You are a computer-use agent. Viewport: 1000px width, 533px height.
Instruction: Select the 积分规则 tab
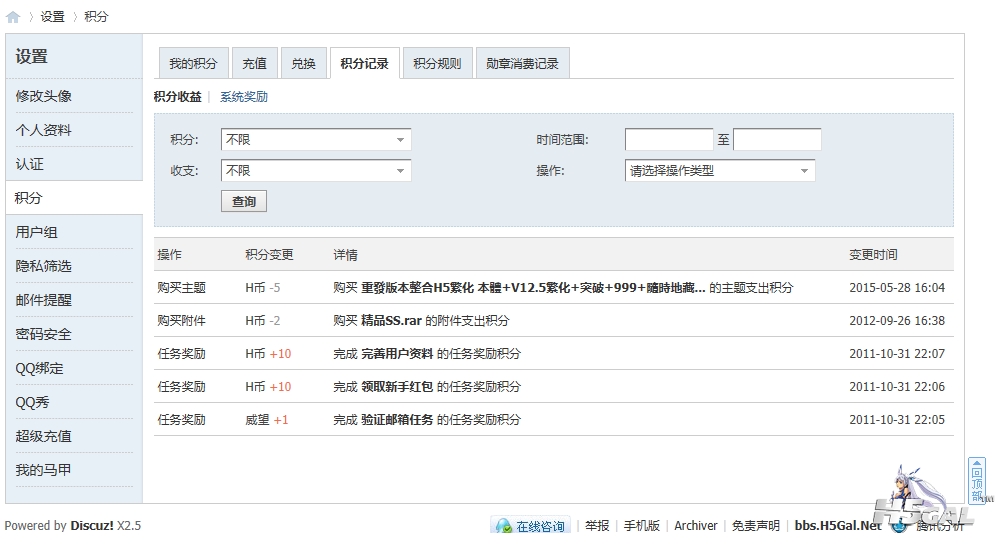pyautogui.click(x=437, y=63)
